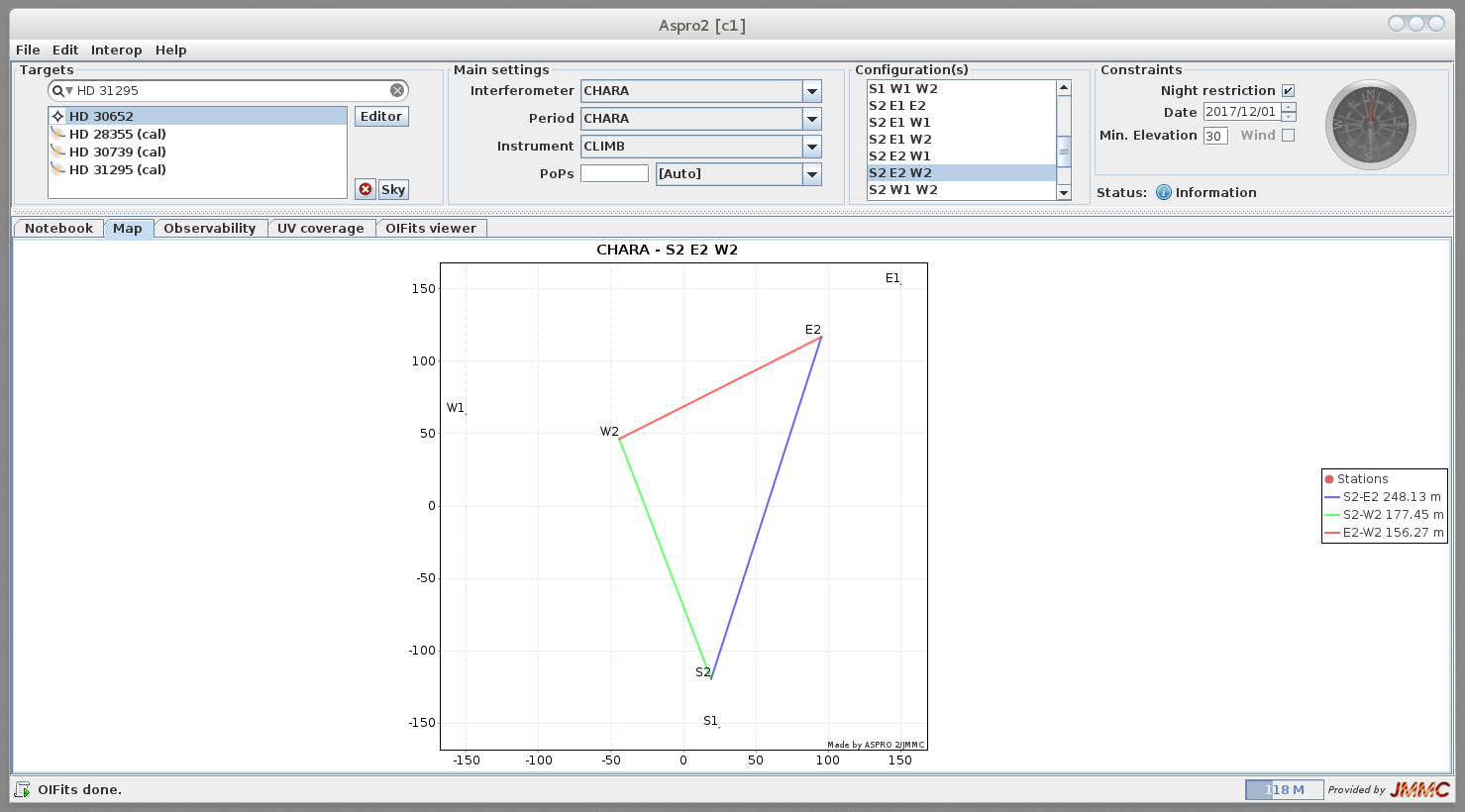The height and width of the screenshot is (812, 1465).
Task: Click the Stations legend entry
Action: (1356, 478)
